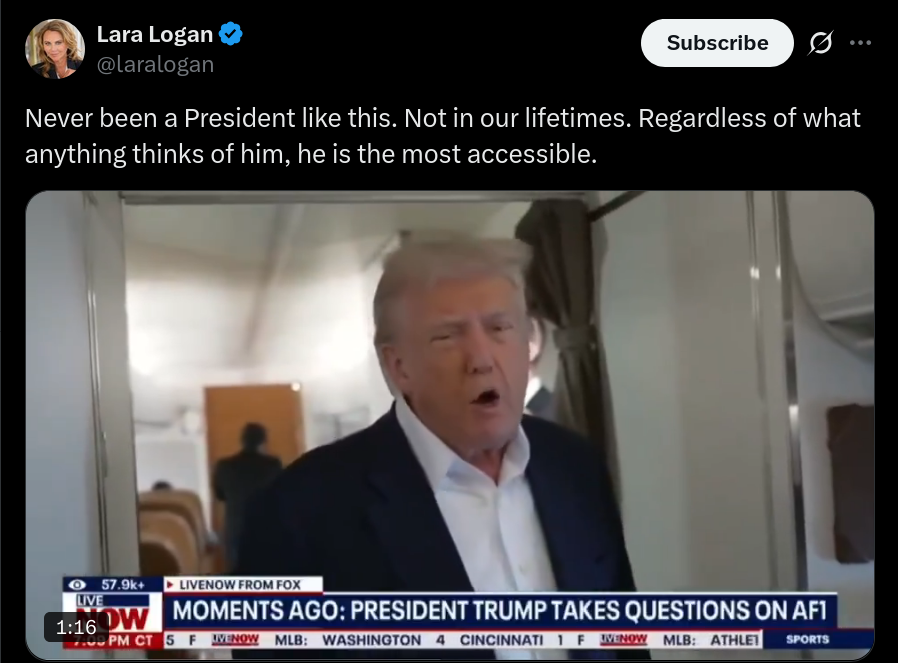Open Grok explain icon beside Subscribe

(820, 43)
